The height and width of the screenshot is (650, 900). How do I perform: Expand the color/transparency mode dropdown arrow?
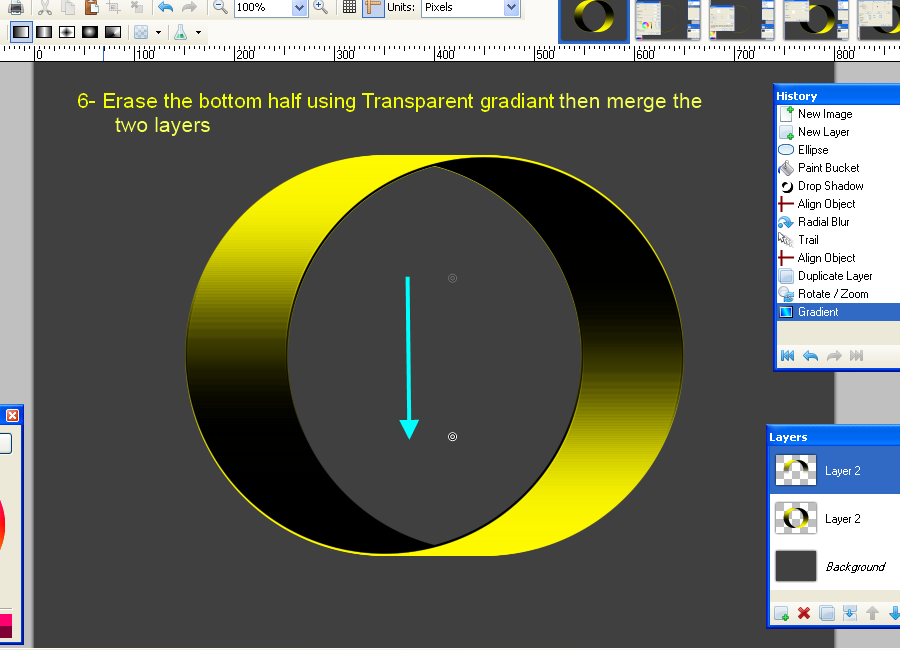click(158, 33)
